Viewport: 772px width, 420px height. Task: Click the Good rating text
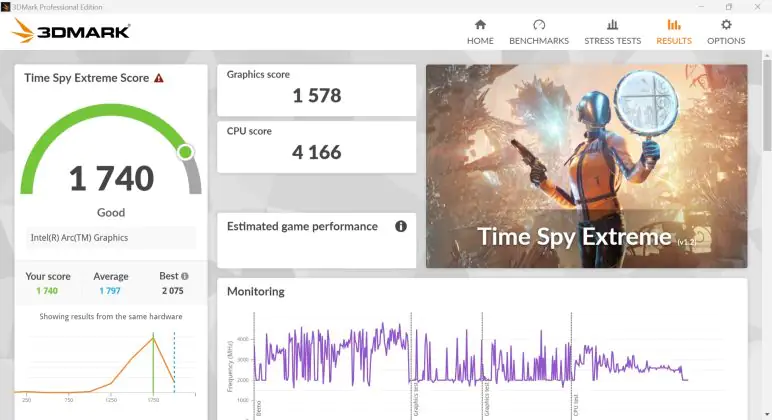[x=111, y=213]
